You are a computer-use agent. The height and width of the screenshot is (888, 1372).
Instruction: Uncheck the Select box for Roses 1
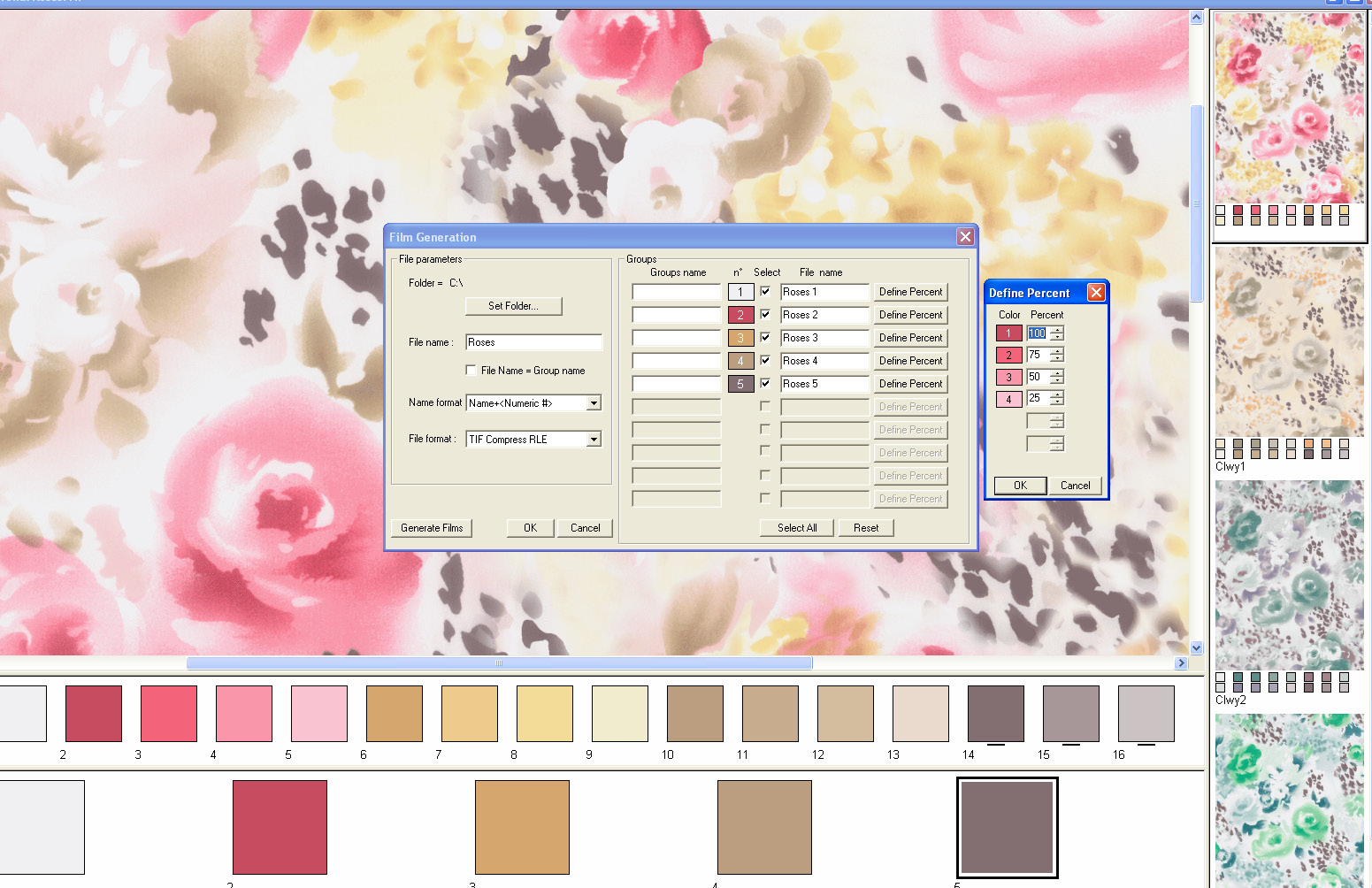tap(765, 291)
